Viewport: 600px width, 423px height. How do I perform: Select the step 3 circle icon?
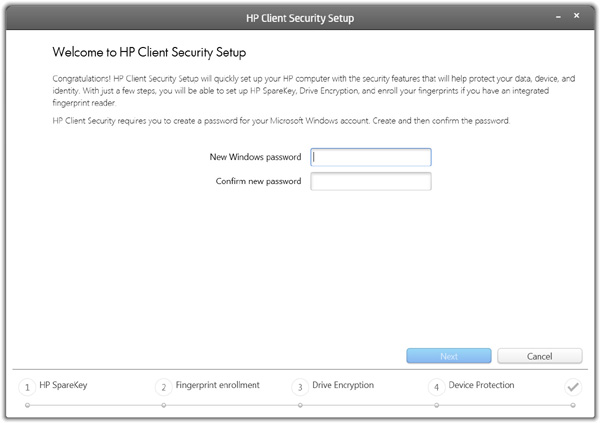[299, 387]
